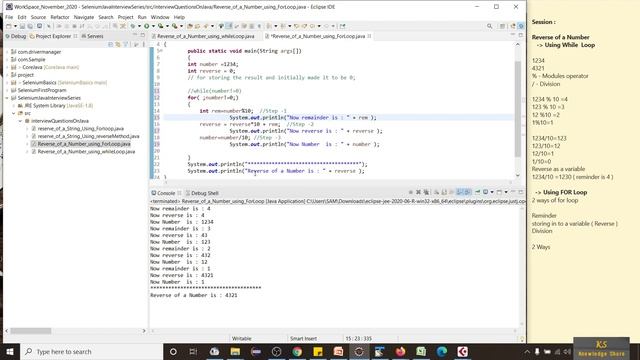This screenshot has height=360, width=640.
Task: Open File Explorer from the taskbar
Action: (x=235, y=351)
